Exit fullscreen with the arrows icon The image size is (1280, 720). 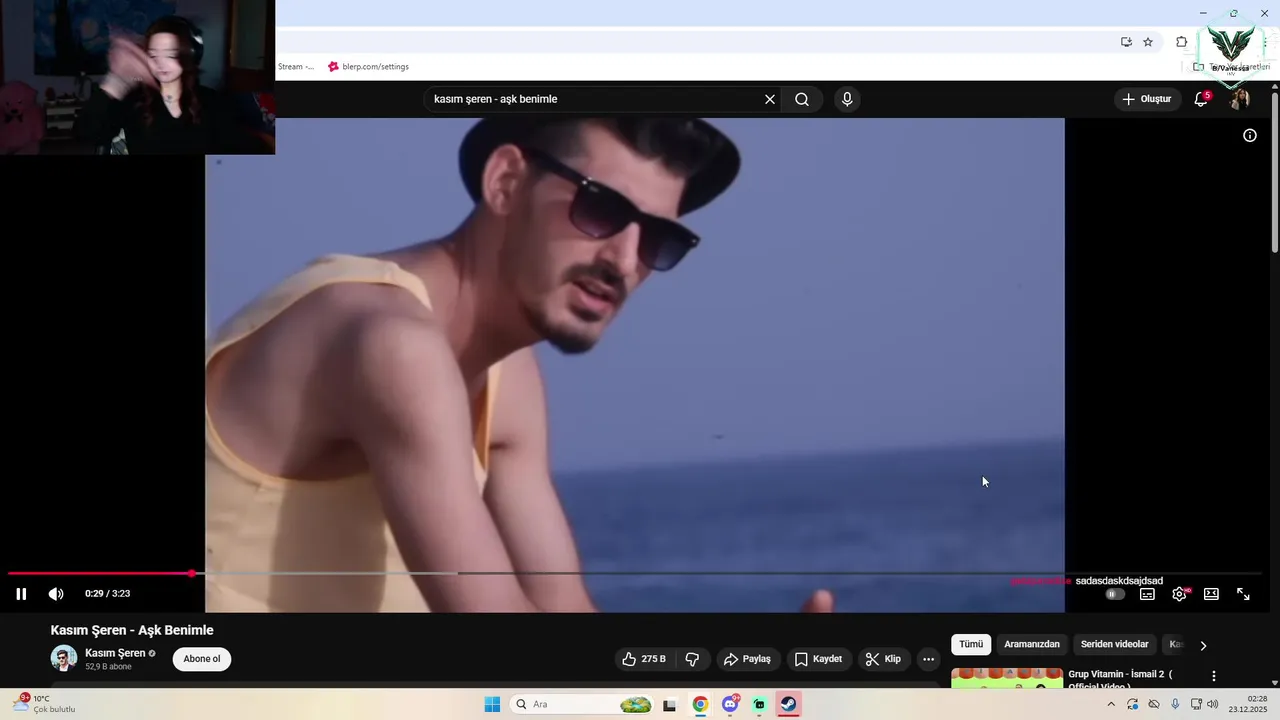coord(1243,594)
